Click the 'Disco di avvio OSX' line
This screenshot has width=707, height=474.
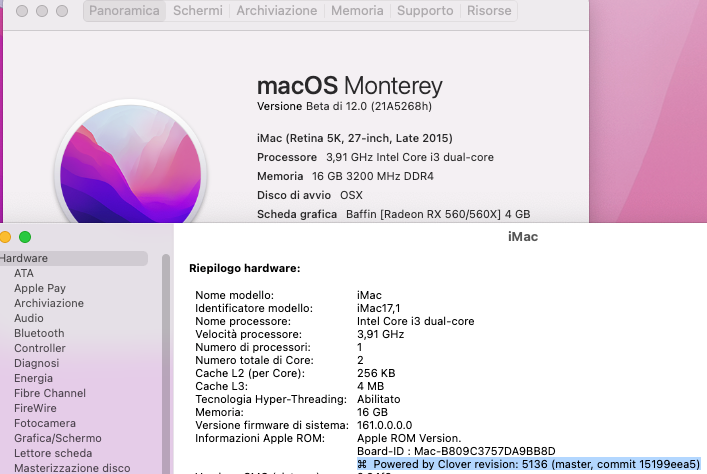coord(309,195)
